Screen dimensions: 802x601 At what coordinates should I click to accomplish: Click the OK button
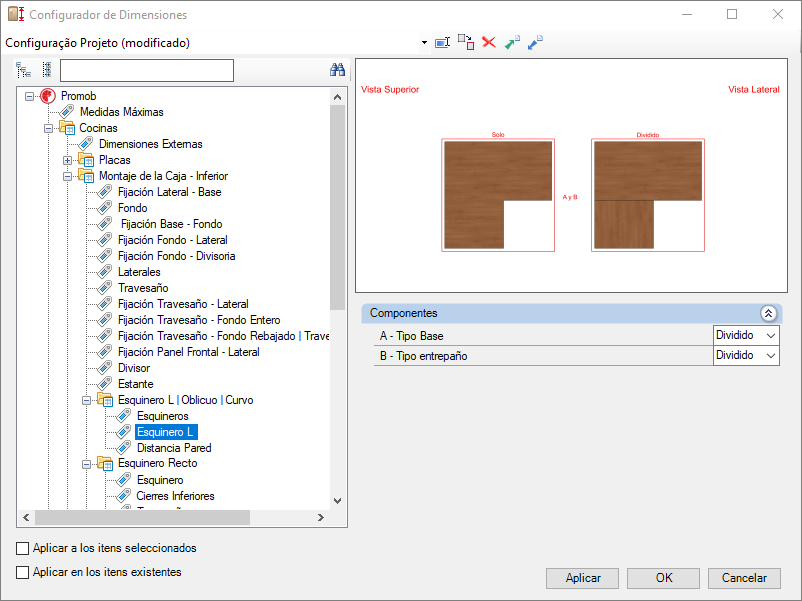tap(663, 578)
